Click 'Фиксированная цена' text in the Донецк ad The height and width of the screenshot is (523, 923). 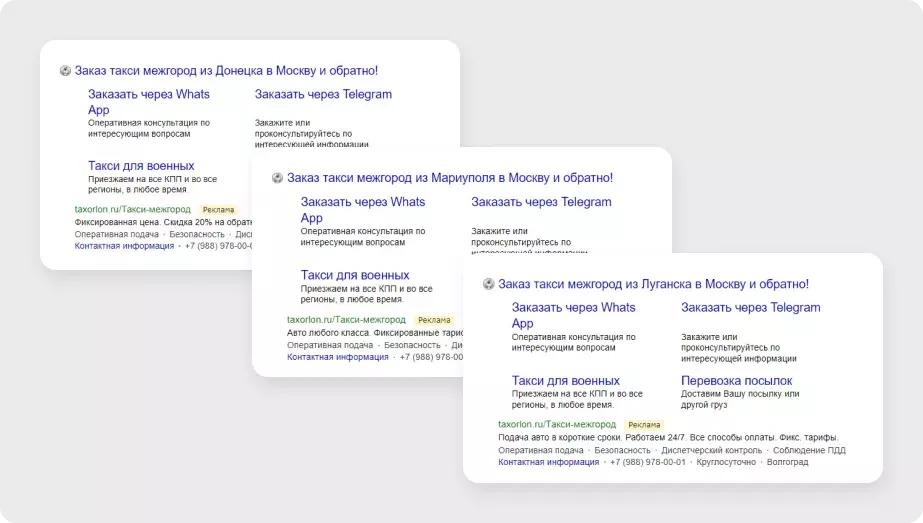117,222
